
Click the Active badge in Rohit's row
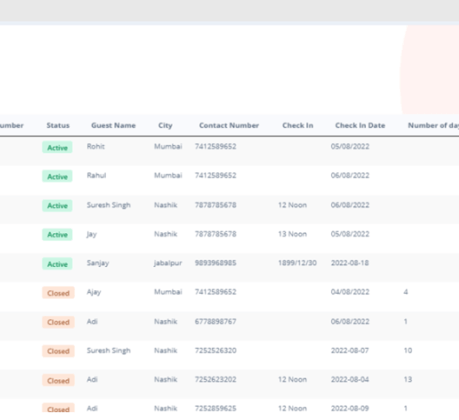[x=57, y=147]
